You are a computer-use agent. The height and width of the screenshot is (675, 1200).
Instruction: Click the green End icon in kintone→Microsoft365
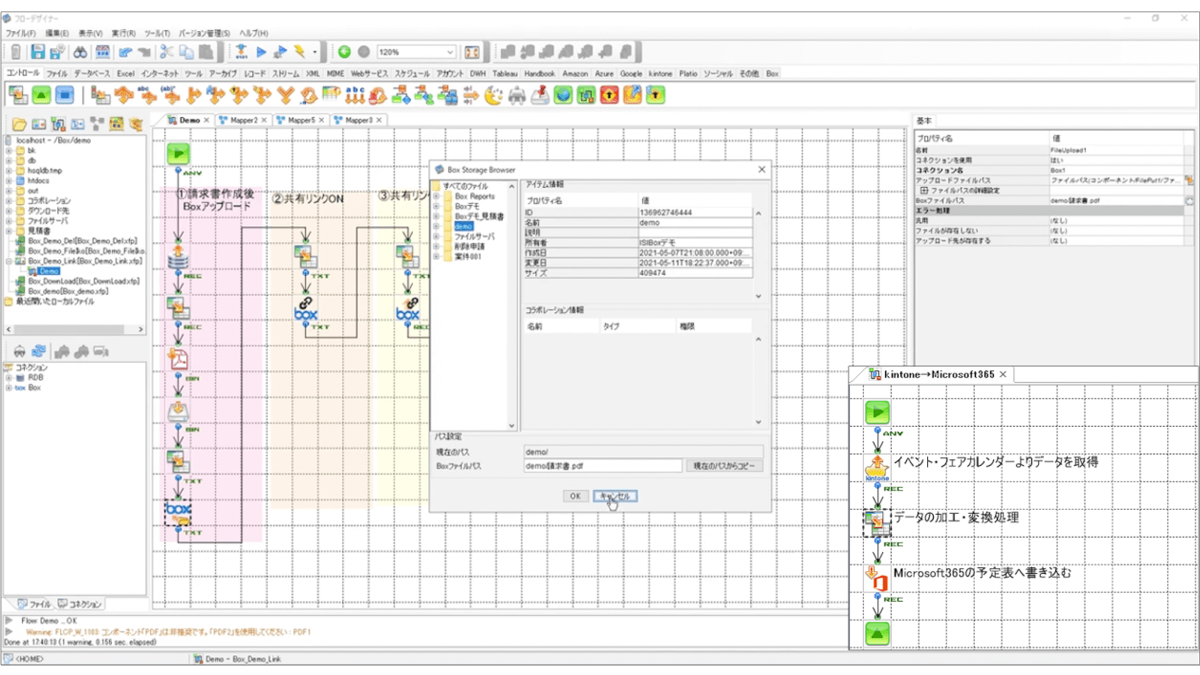[877, 633]
